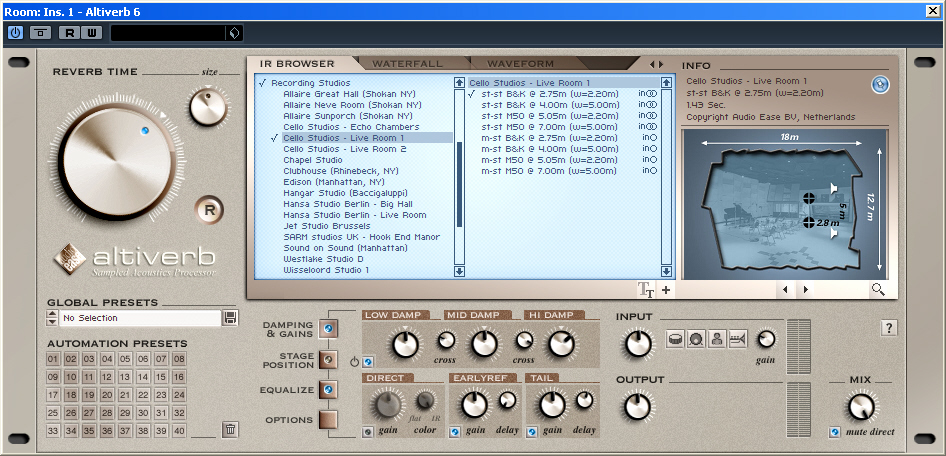Viewport: 946px width, 456px height.
Task: Toggle the damping power on/off switch
Action: pyautogui.click(x=367, y=363)
